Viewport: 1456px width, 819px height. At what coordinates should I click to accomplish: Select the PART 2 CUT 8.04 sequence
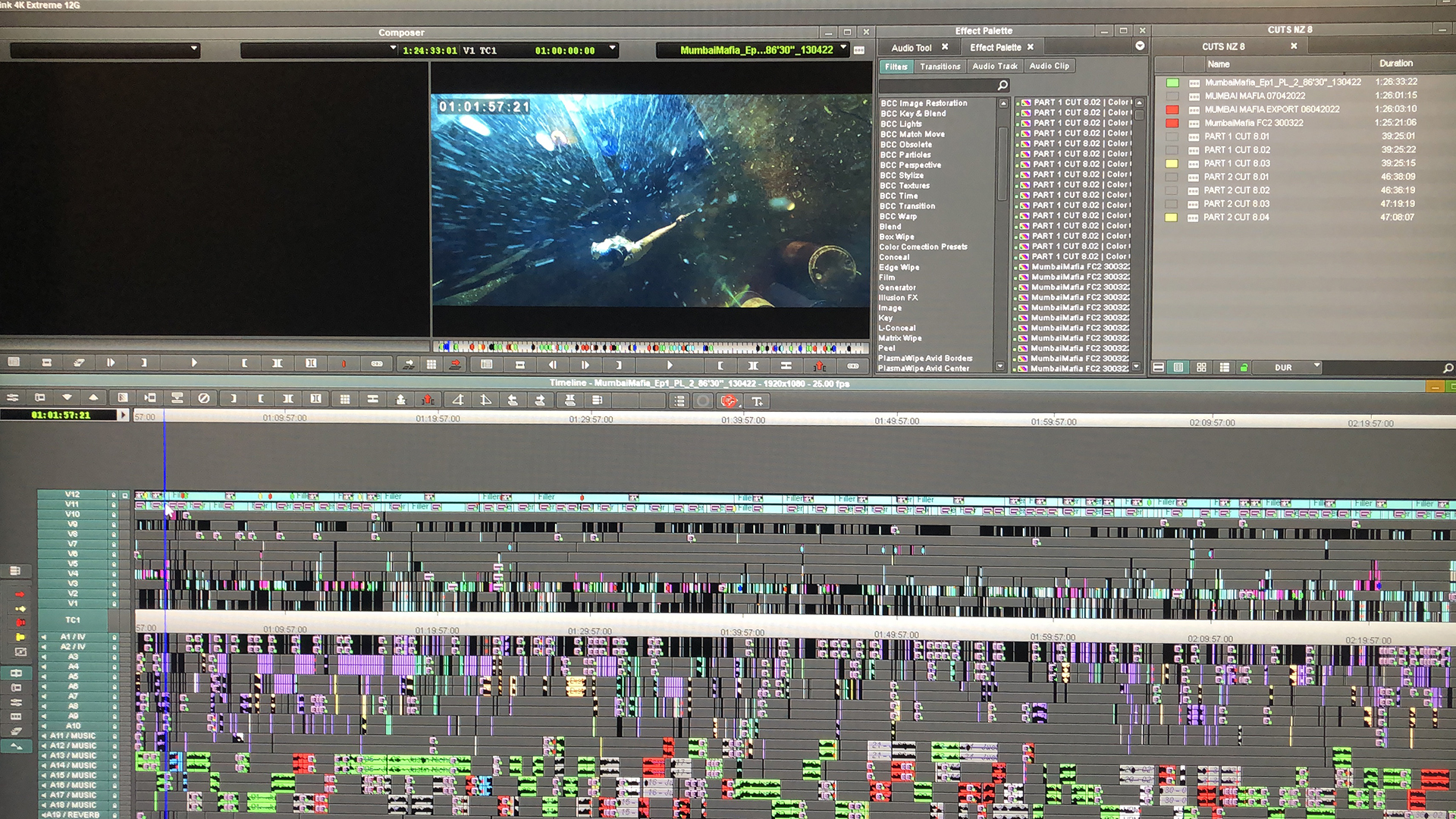point(1235,218)
